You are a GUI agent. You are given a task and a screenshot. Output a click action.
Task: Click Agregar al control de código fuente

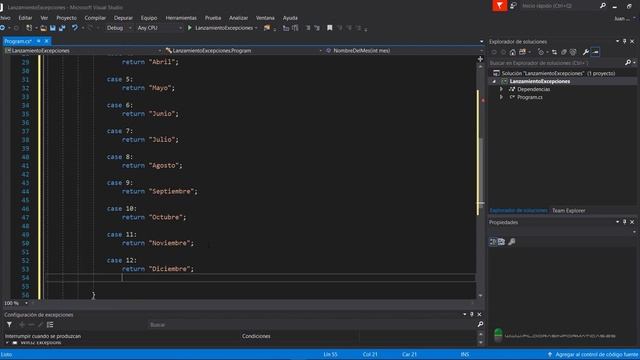click(596, 355)
